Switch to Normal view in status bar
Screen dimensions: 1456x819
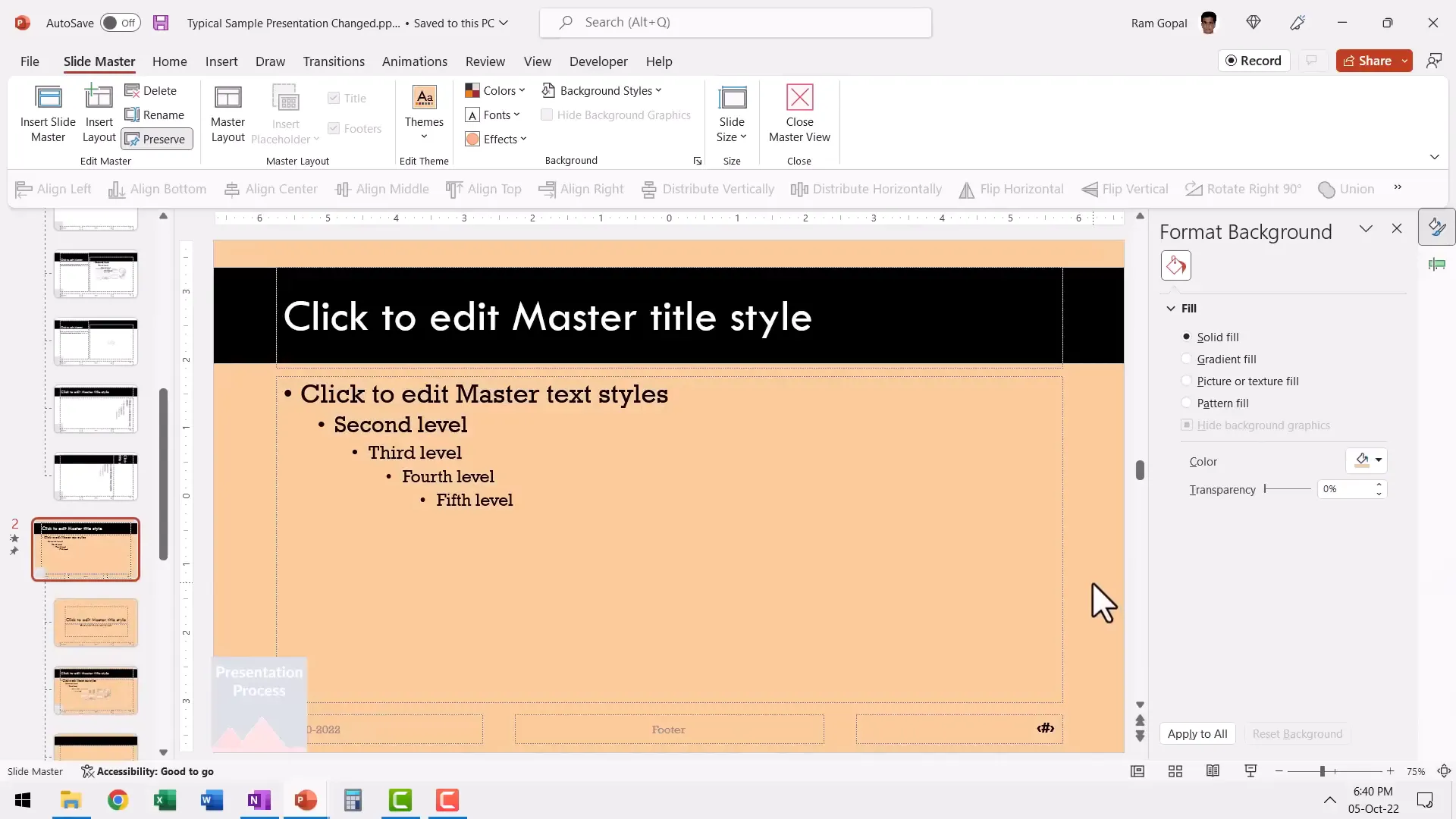click(x=1137, y=771)
